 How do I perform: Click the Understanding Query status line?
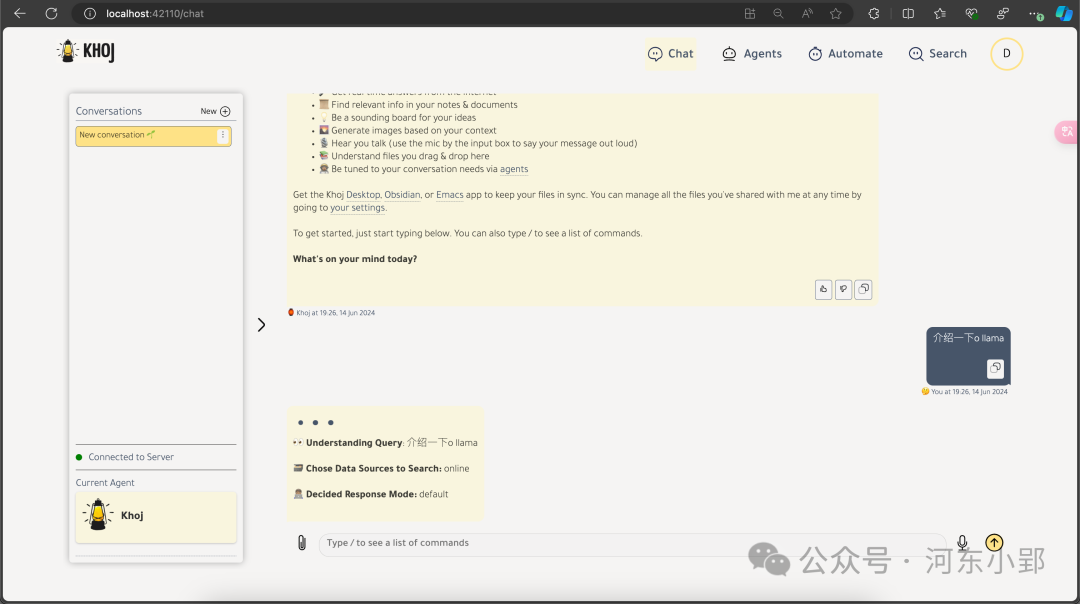(385, 443)
